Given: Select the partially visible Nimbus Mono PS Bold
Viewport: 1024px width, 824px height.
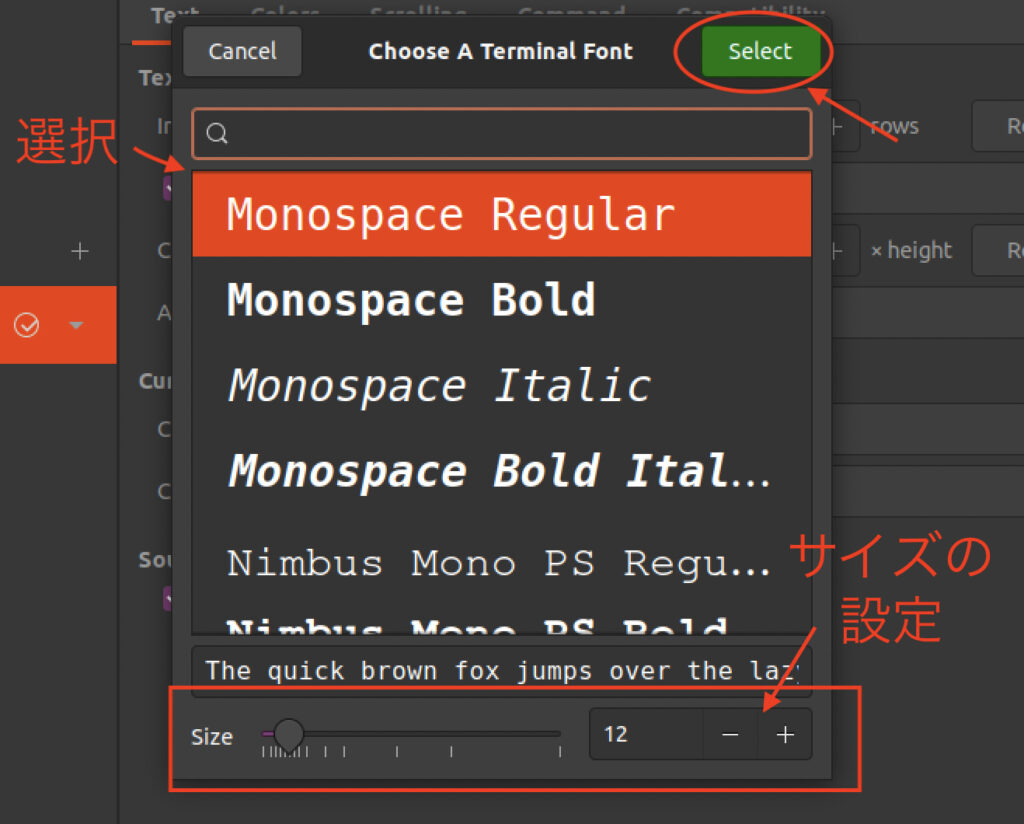Looking at the screenshot, I should [501, 626].
